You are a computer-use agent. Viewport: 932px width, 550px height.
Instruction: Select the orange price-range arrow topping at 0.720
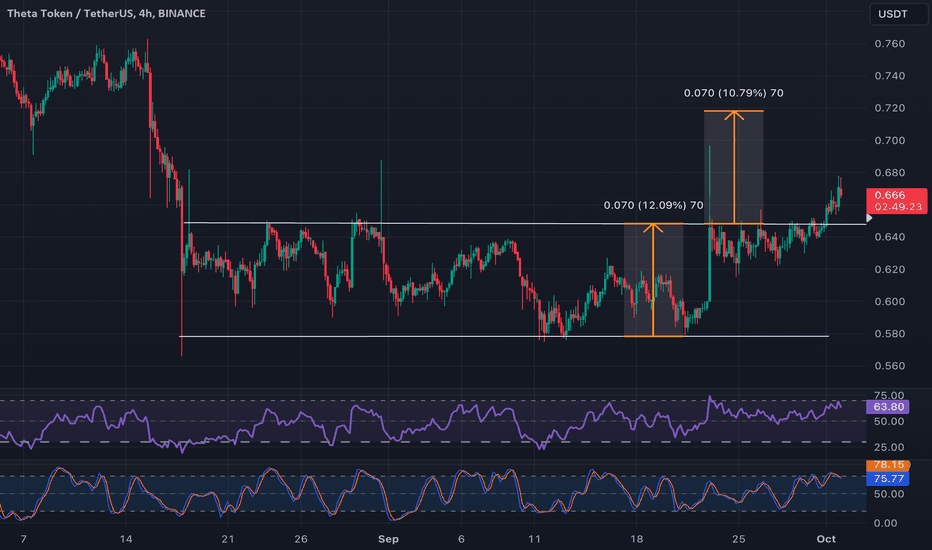tap(734, 167)
